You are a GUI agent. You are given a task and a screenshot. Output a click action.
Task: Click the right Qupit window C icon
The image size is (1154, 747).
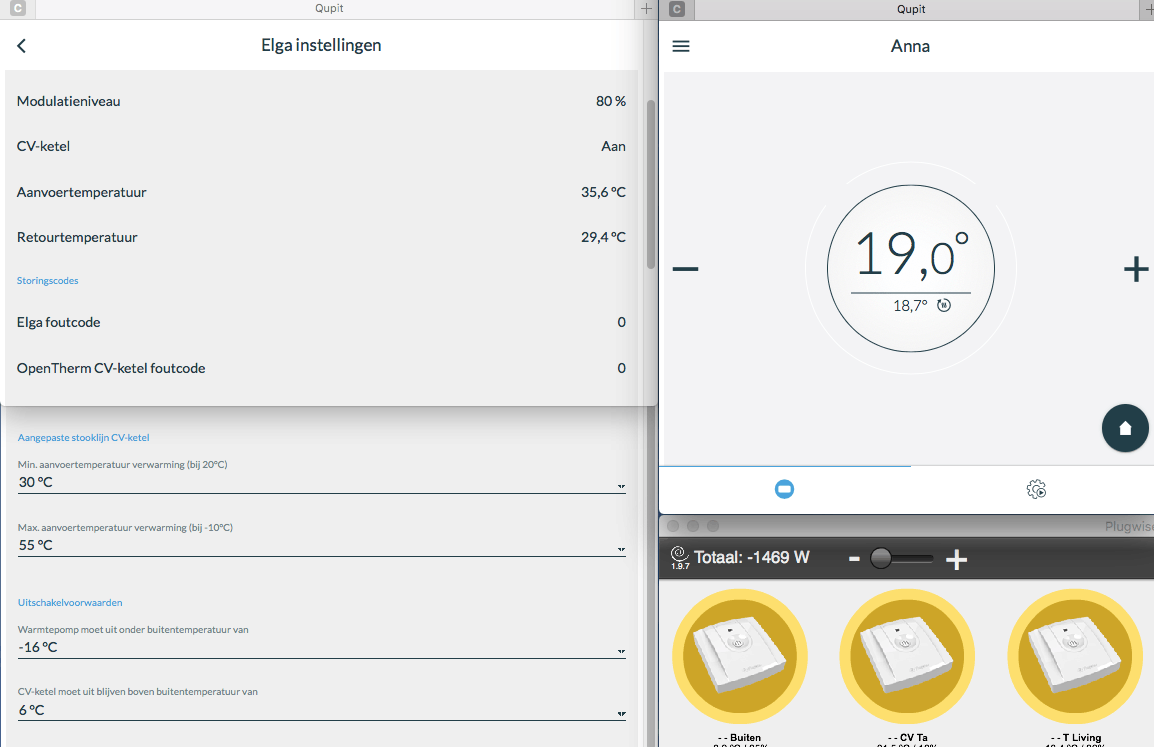coord(677,10)
